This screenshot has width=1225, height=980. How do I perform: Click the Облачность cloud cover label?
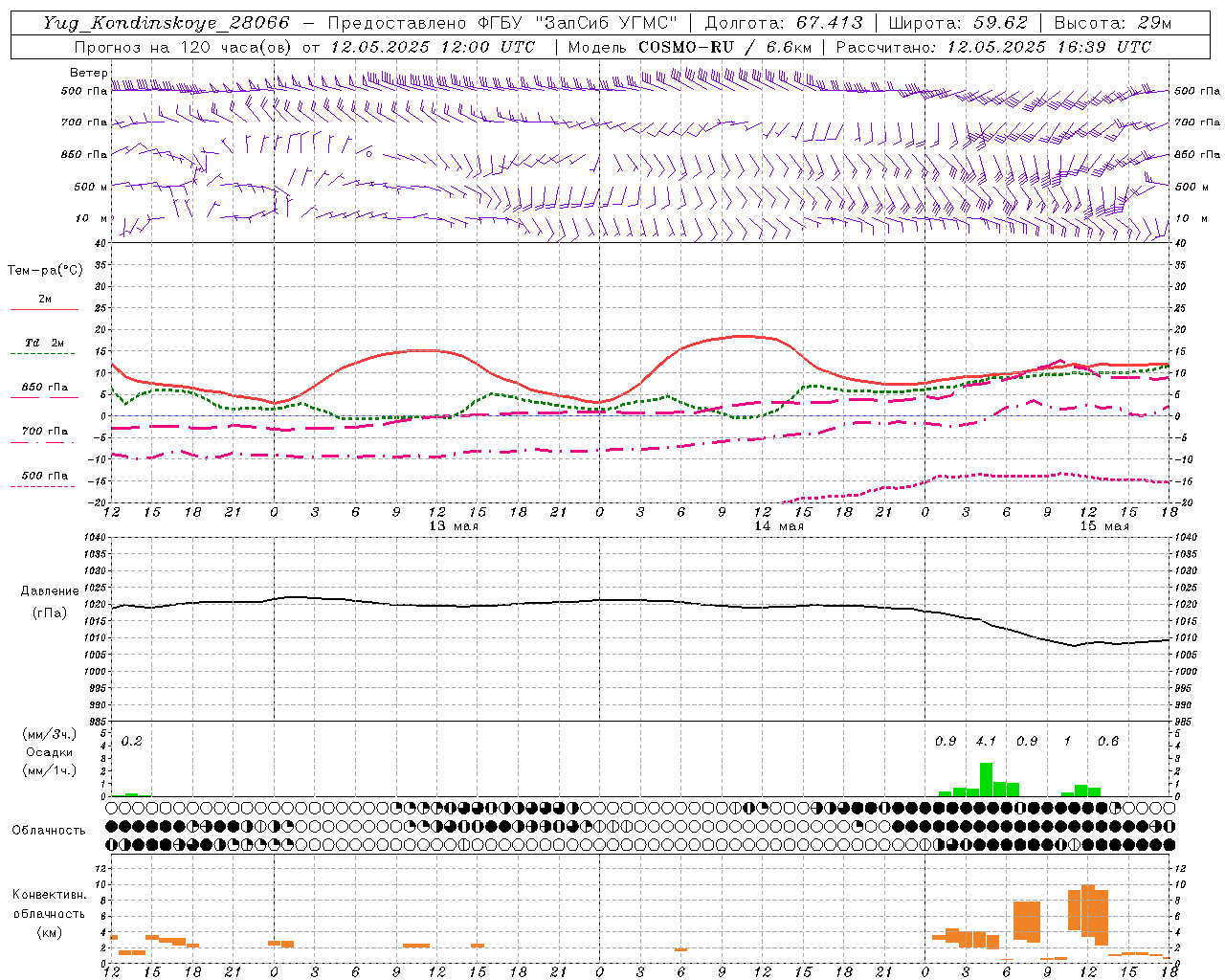[49, 830]
